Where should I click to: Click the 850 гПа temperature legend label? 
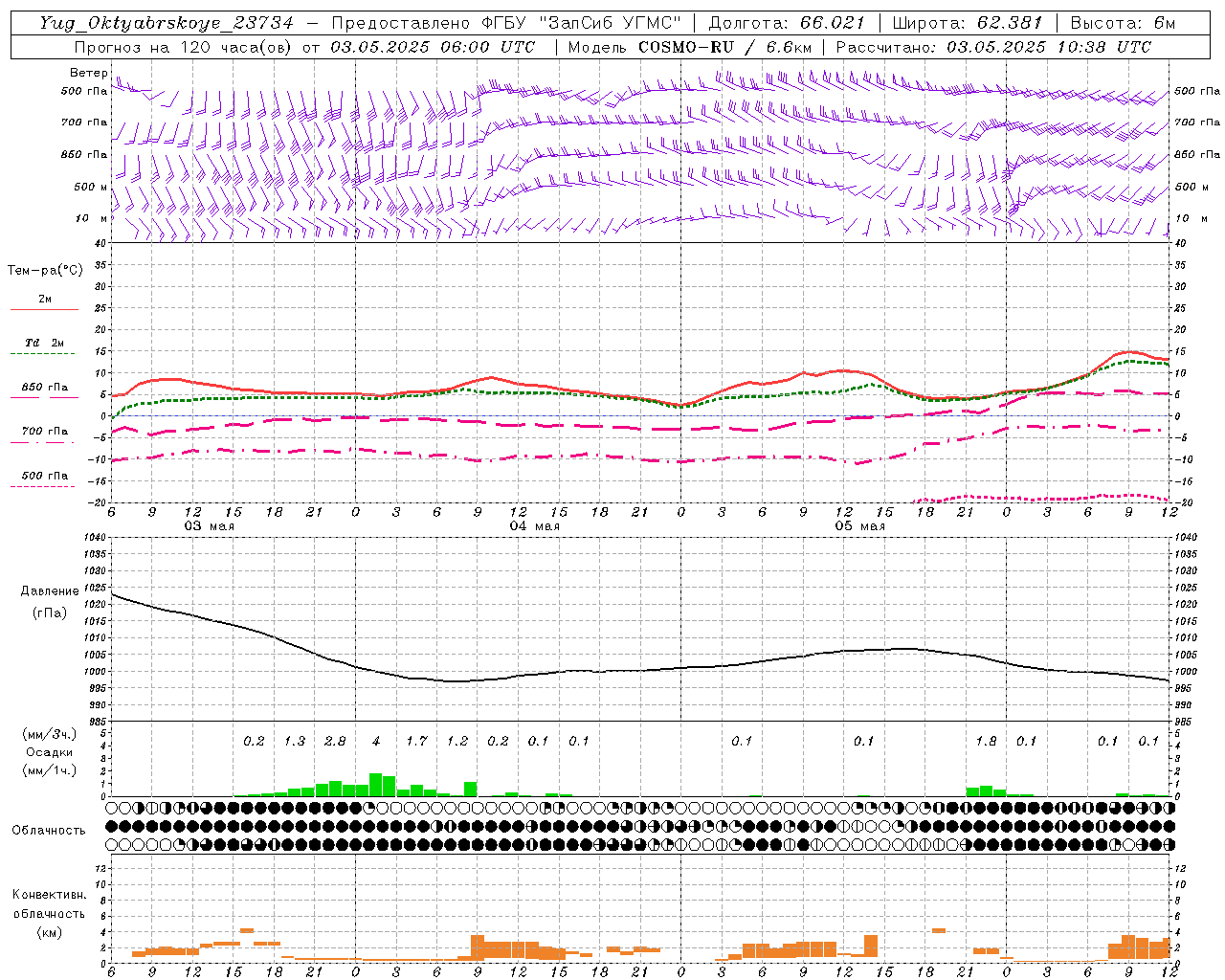(x=44, y=388)
